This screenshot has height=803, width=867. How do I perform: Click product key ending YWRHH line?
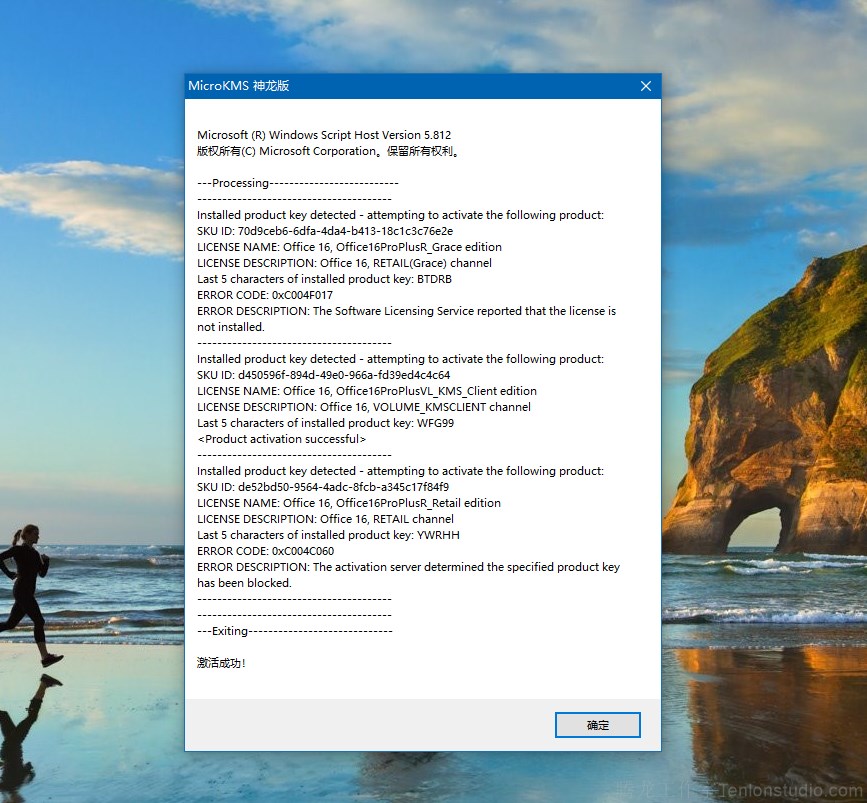(328, 535)
